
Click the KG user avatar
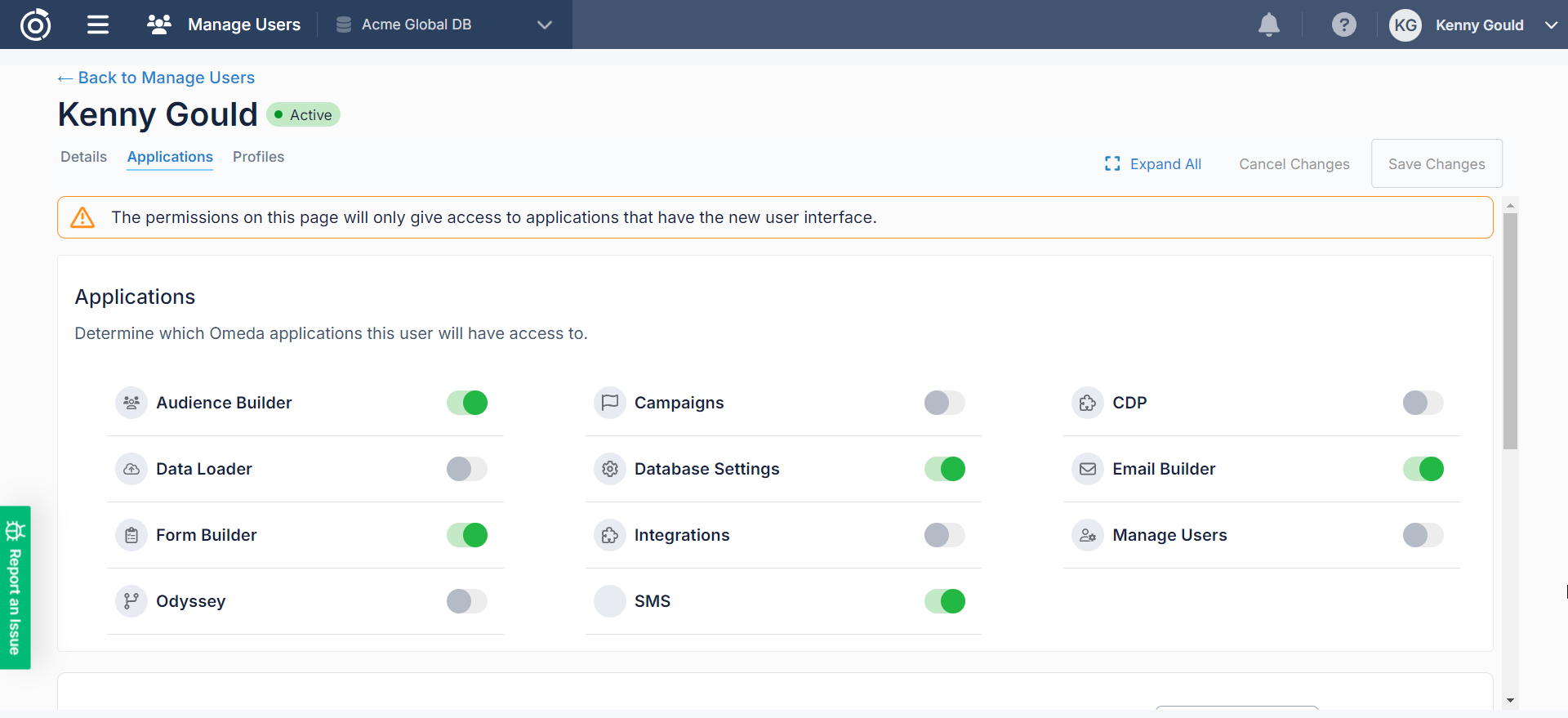pyautogui.click(x=1405, y=25)
